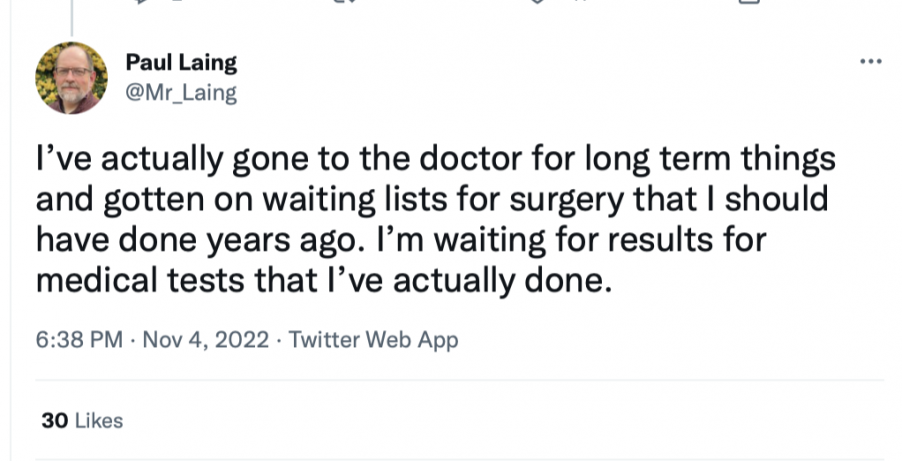The height and width of the screenshot is (461, 902).
Task: Open the Twitter Web App source link
Action: (x=373, y=340)
